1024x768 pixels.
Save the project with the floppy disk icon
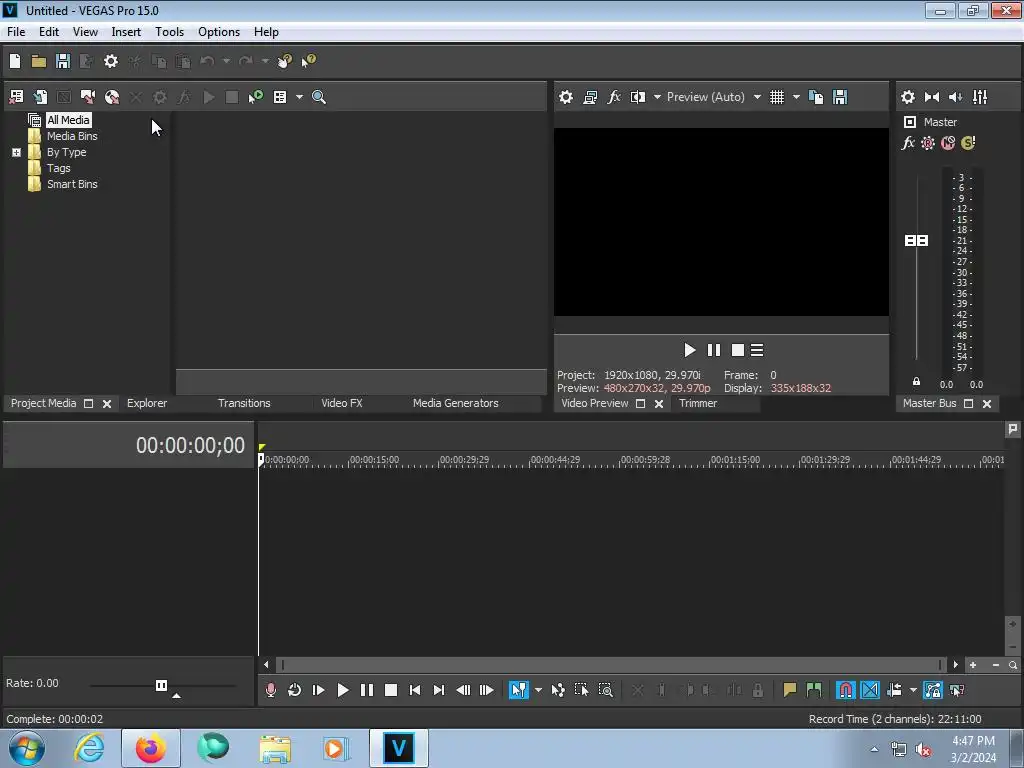63,61
